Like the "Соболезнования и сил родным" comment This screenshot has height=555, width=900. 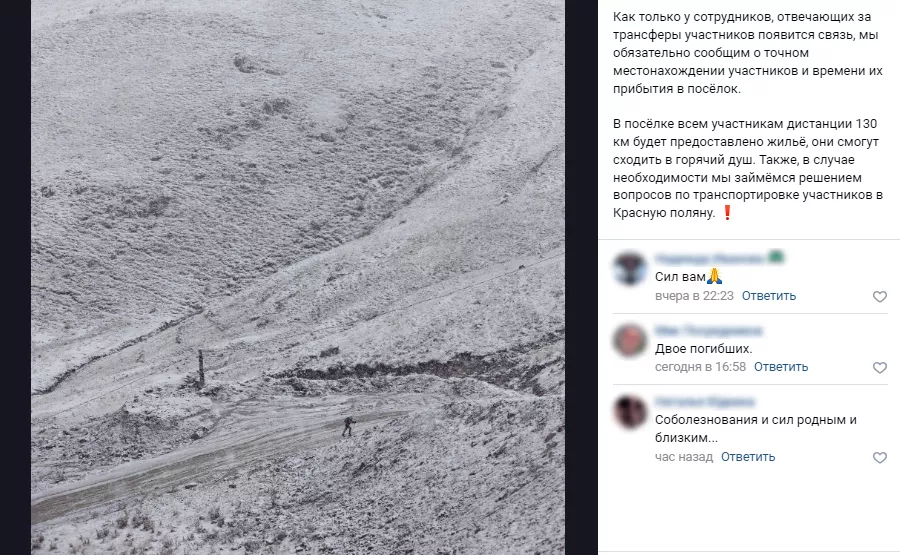pyautogui.click(x=879, y=457)
